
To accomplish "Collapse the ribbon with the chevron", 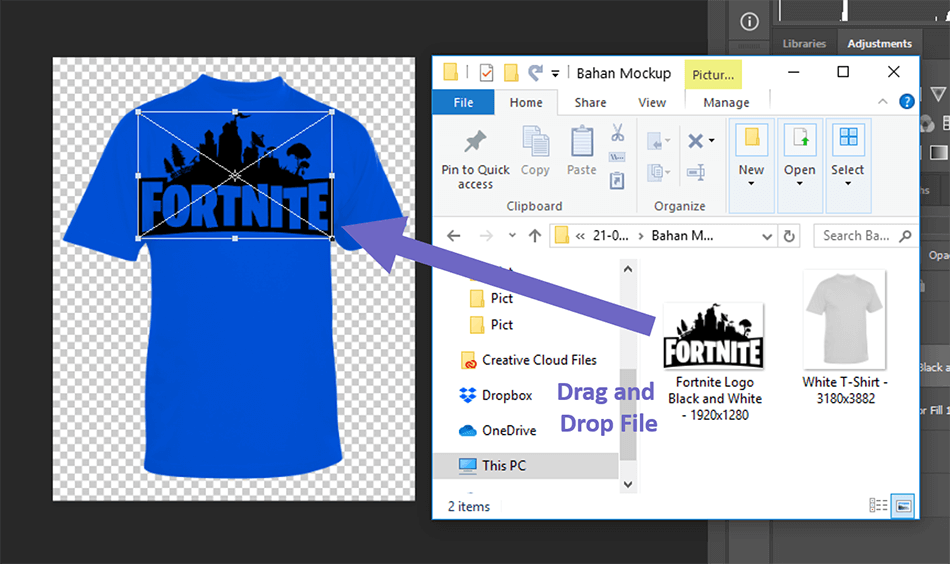I will 883,102.
